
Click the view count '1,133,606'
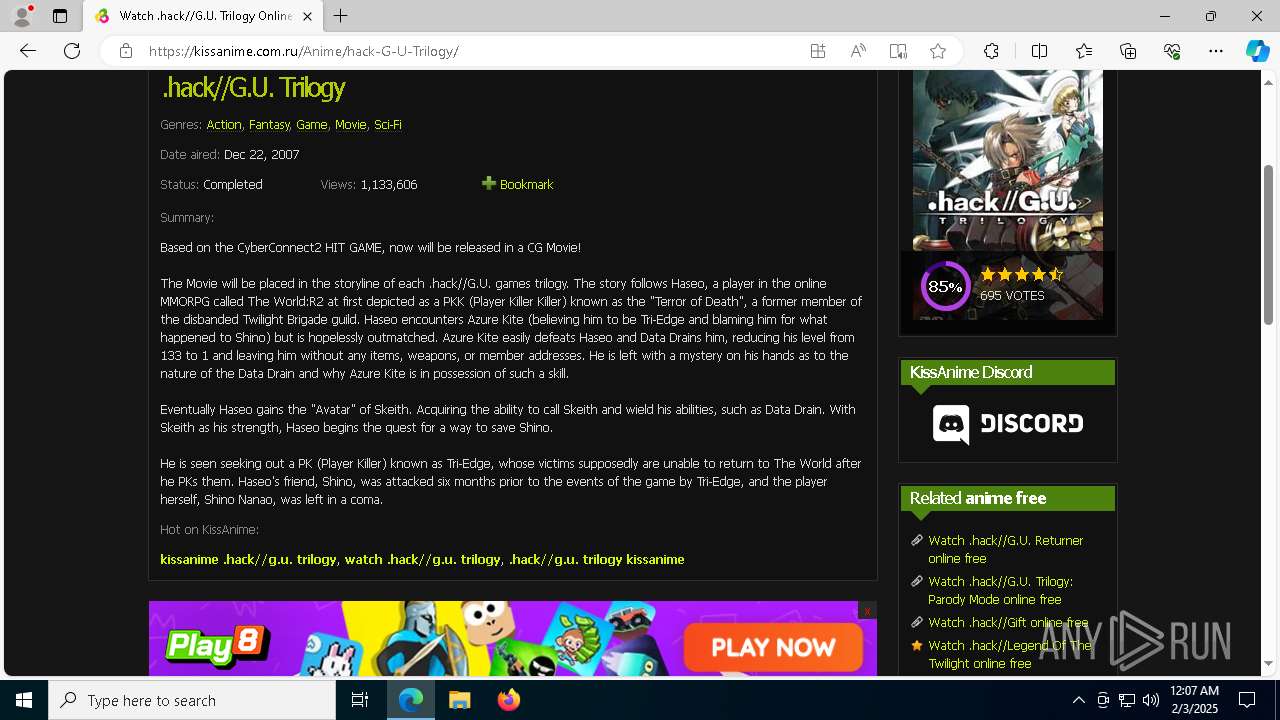pyautogui.click(x=389, y=185)
